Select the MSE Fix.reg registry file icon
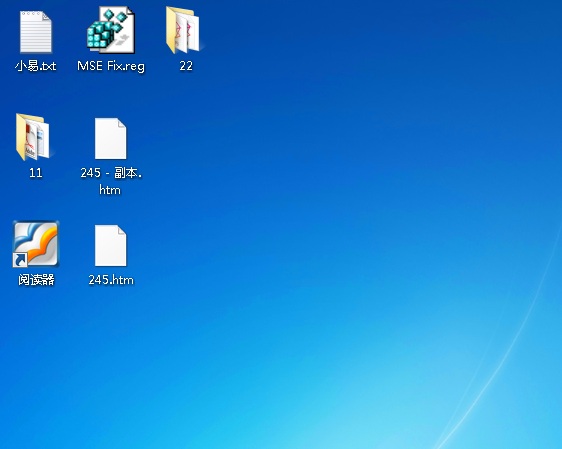This screenshot has height=449, width=562. coord(111,30)
